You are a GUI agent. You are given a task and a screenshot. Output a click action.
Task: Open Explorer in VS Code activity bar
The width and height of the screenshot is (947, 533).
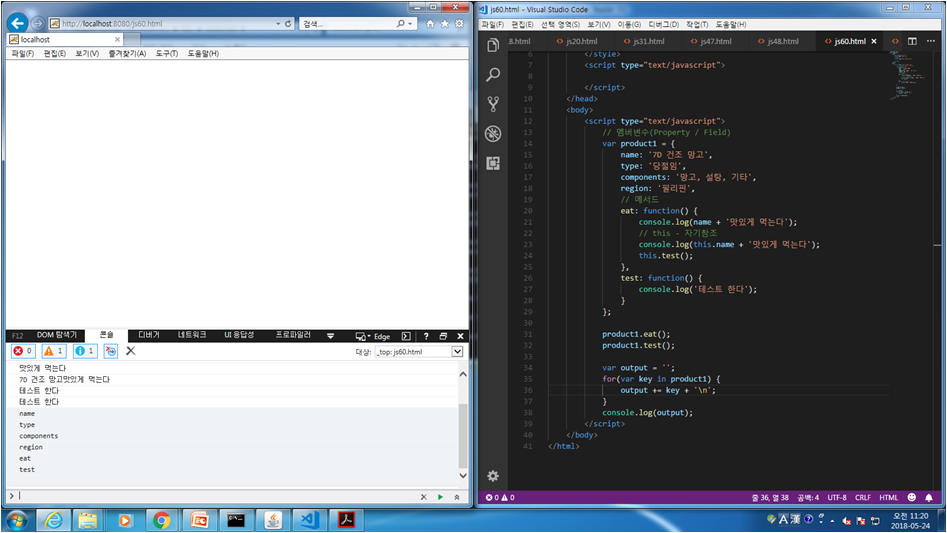(493, 45)
